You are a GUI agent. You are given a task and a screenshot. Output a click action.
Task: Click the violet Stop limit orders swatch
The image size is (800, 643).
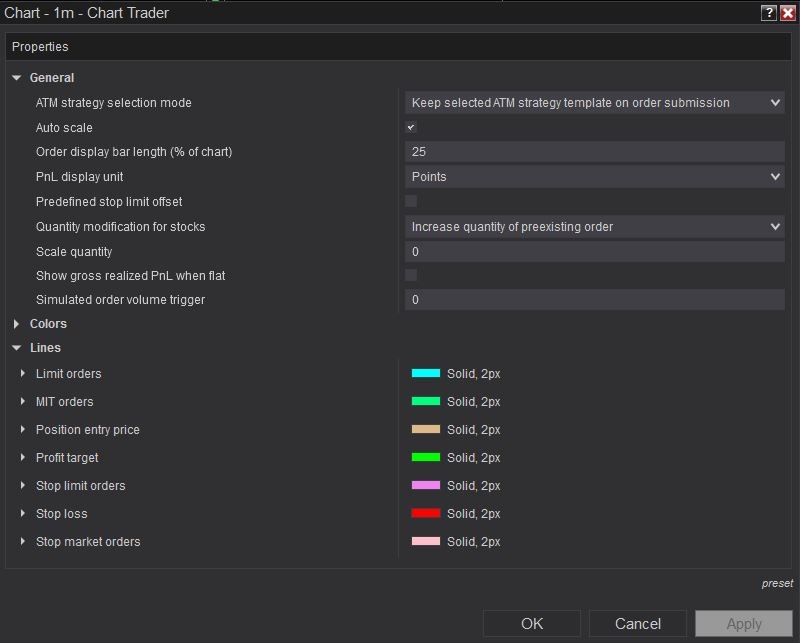(426, 485)
